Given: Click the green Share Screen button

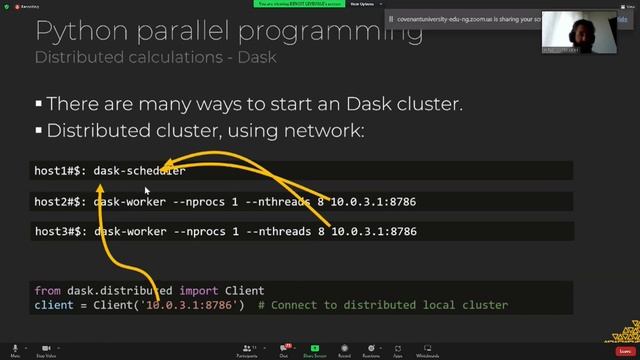Looking at the screenshot, I should (x=315, y=350).
